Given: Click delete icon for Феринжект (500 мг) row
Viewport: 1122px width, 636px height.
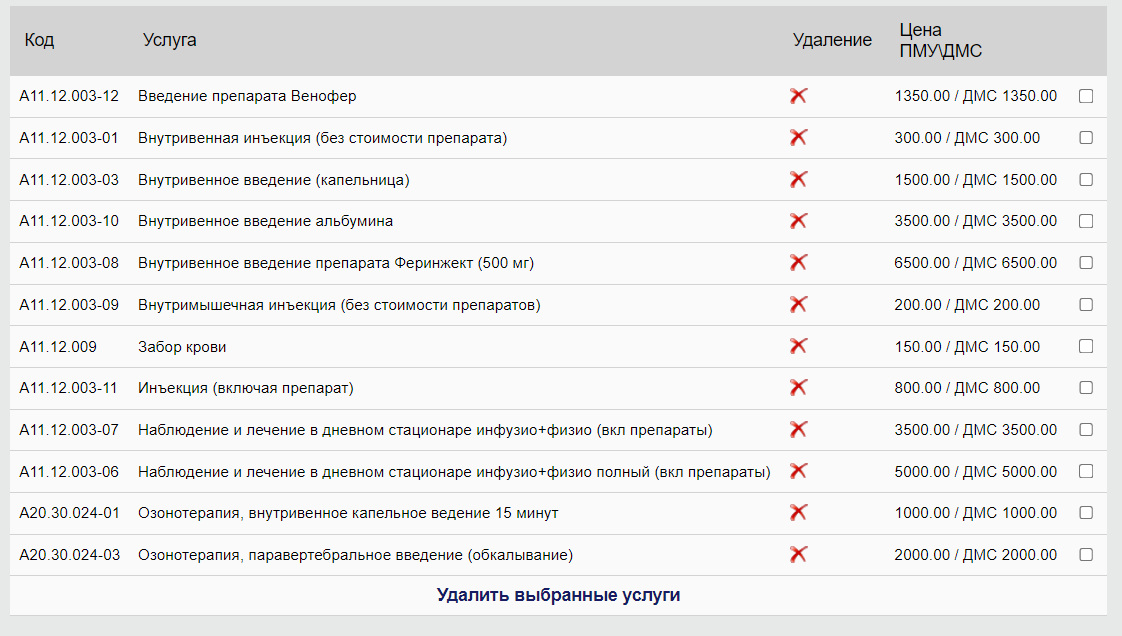Looking at the screenshot, I should [x=798, y=263].
